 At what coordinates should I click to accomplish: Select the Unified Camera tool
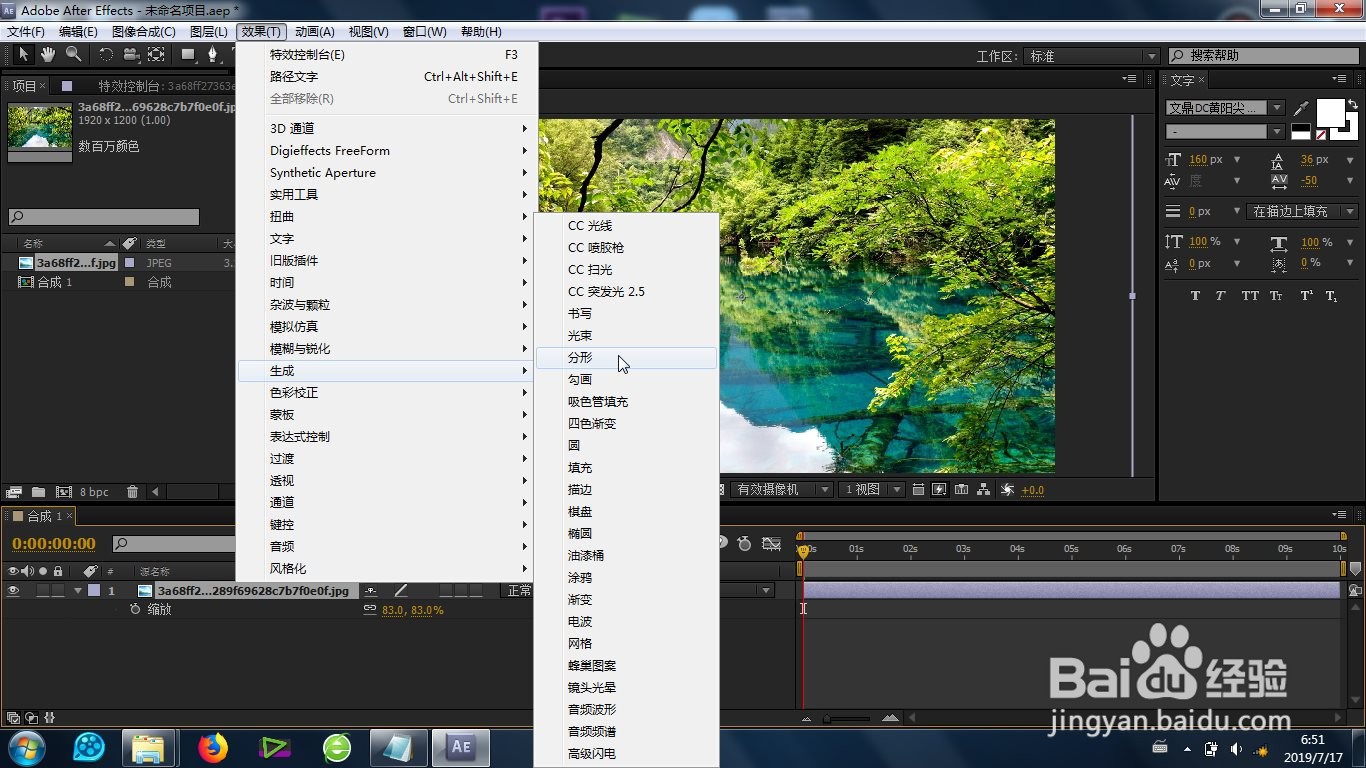coord(131,54)
